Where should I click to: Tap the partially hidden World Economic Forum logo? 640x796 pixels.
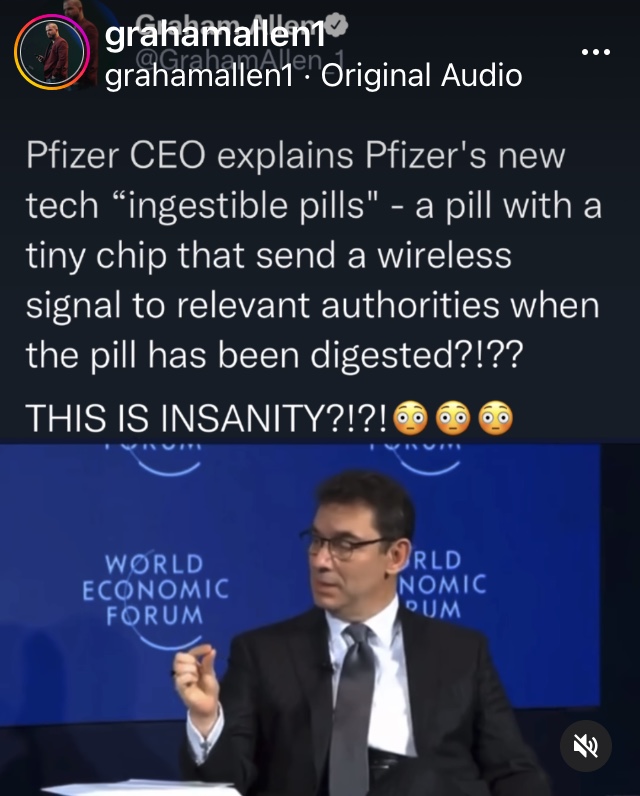click(x=441, y=586)
